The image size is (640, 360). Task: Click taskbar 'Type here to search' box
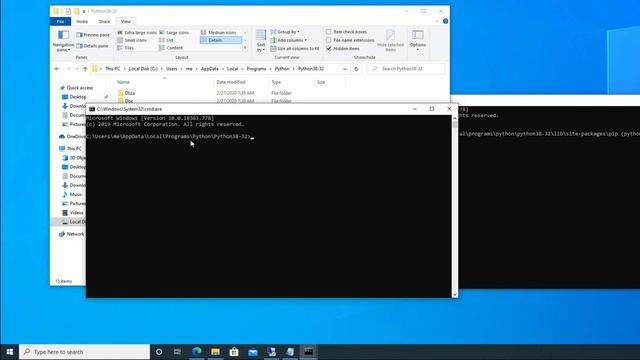(84, 352)
